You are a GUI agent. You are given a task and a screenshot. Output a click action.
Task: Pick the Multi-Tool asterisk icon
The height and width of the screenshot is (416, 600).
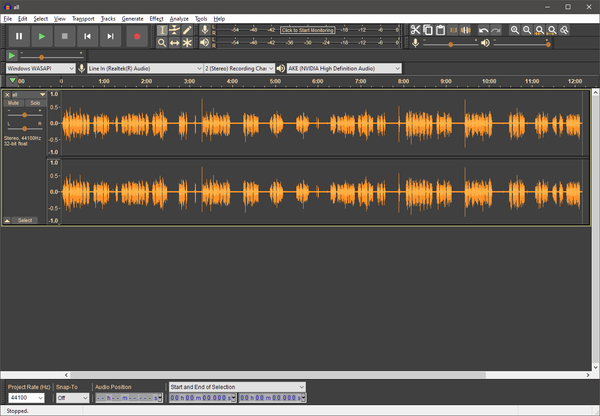point(187,42)
